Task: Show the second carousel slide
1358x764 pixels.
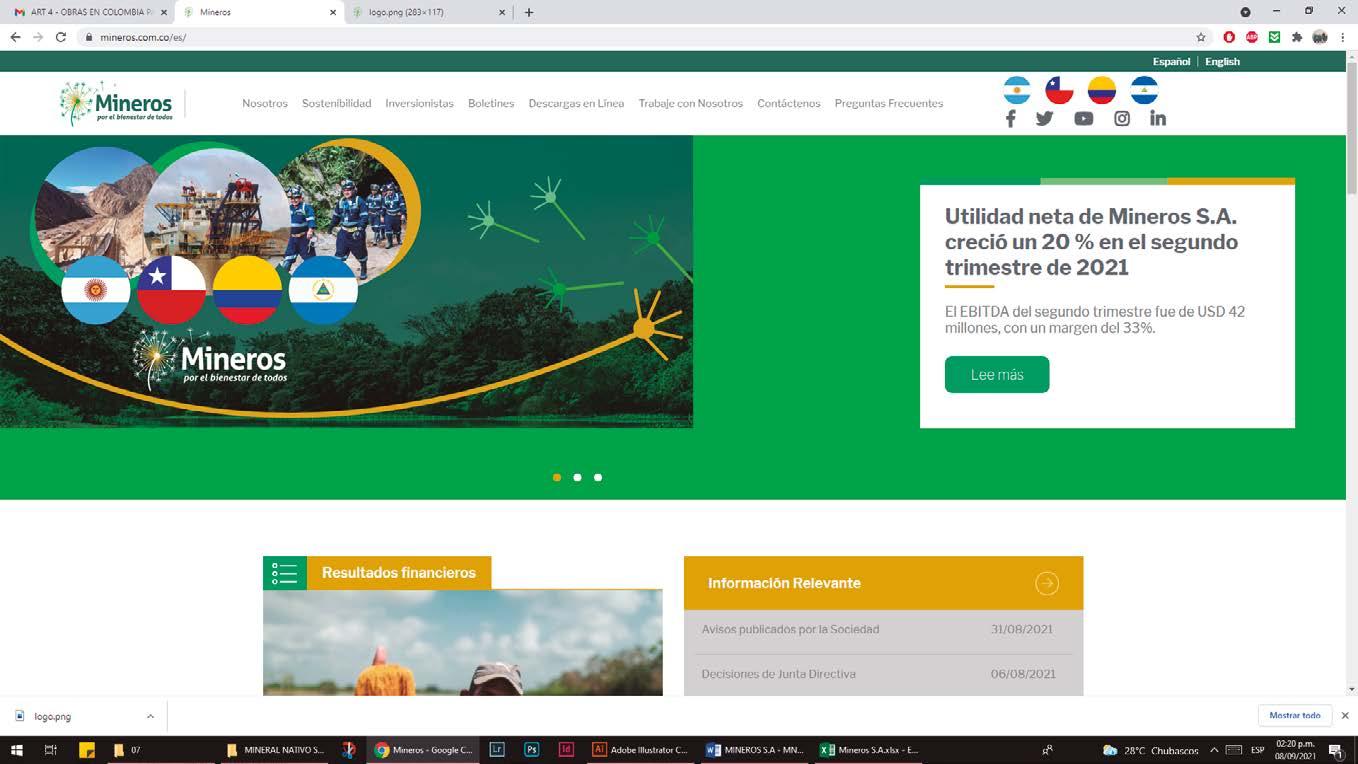Action: pyautogui.click(x=577, y=478)
